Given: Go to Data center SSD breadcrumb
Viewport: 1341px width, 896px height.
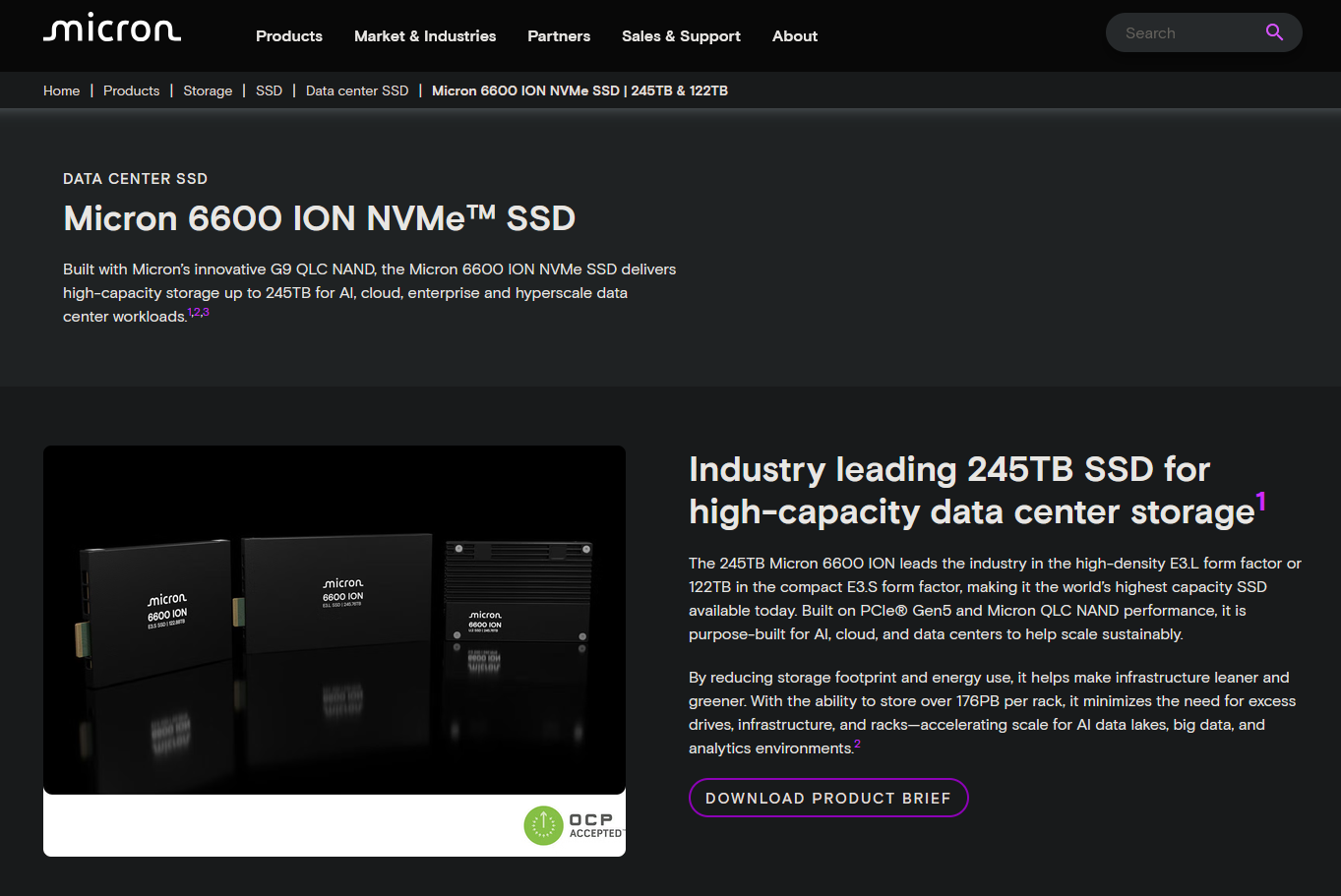Looking at the screenshot, I should (x=357, y=90).
